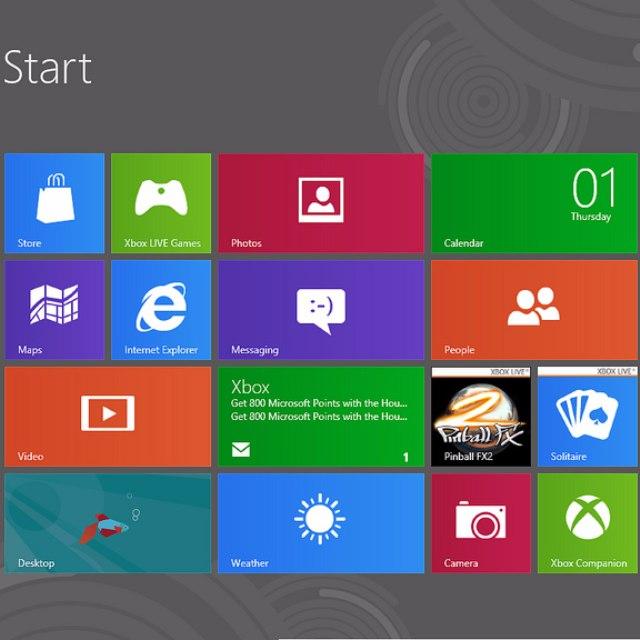640x640 pixels.
Task: Click 'Get 800 Microsoft Points' first line
Action: (319, 403)
